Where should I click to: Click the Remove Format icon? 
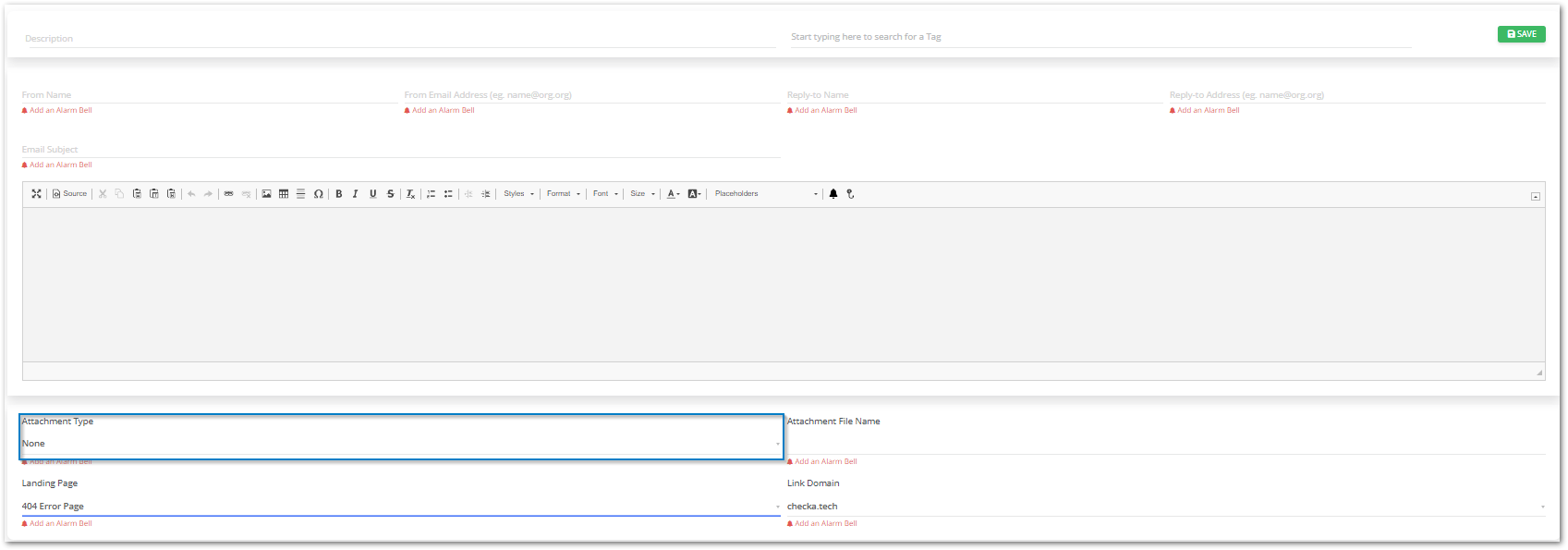coord(410,194)
